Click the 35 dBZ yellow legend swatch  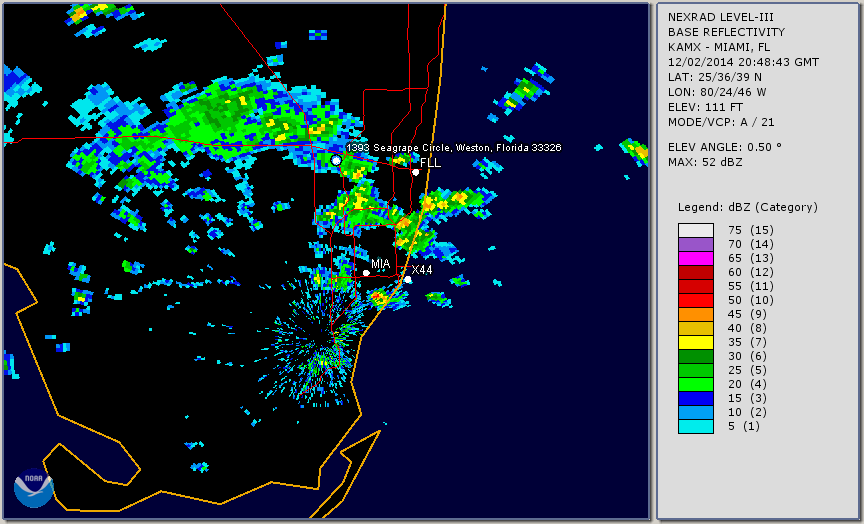[696, 342]
